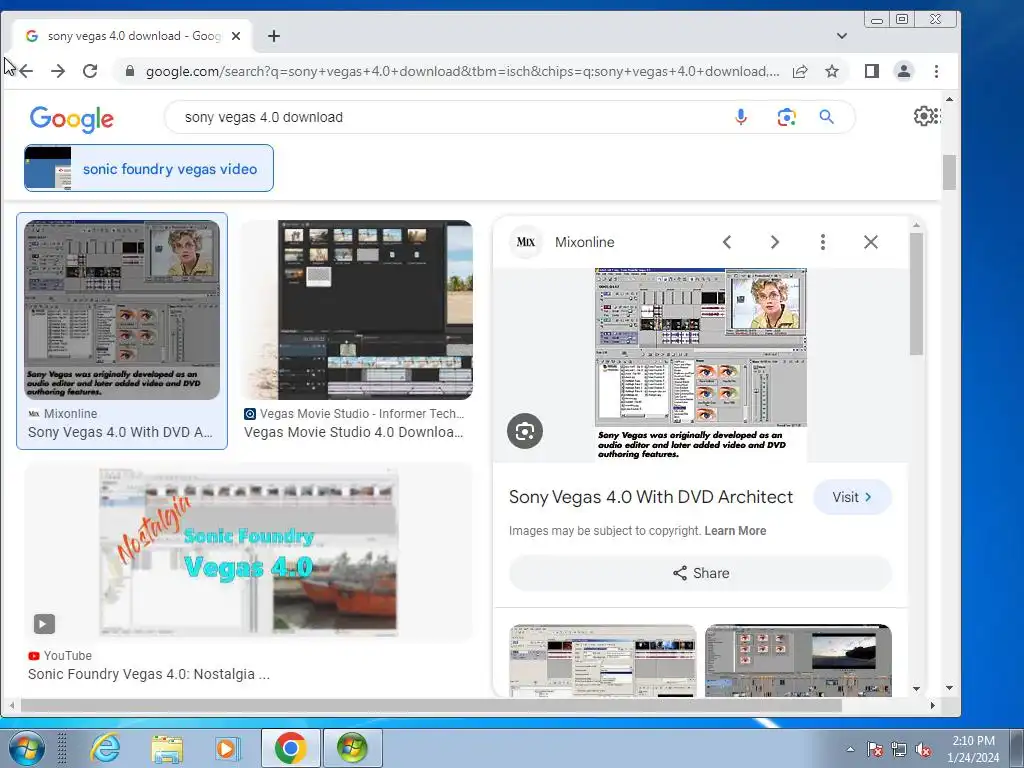Search by image with Google Lens icon
Screen dimensions: 1024x768
[786, 117]
